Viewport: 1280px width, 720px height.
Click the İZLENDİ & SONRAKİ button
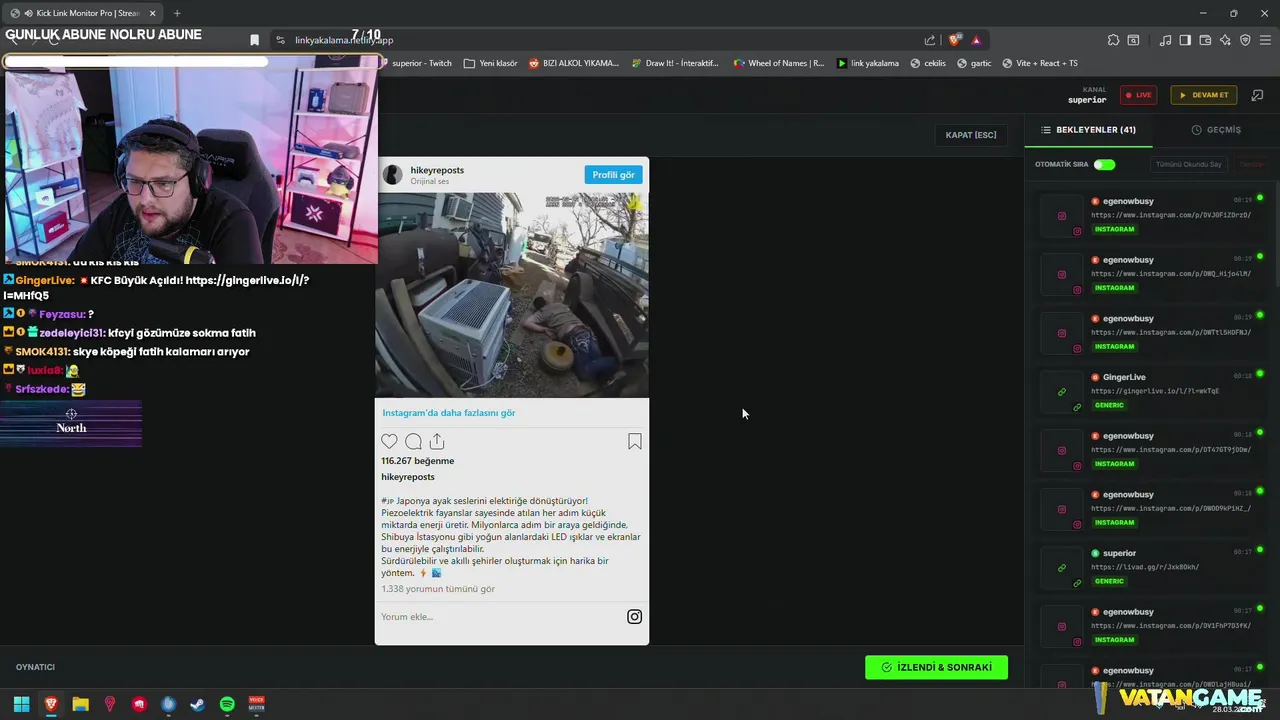click(x=936, y=667)
